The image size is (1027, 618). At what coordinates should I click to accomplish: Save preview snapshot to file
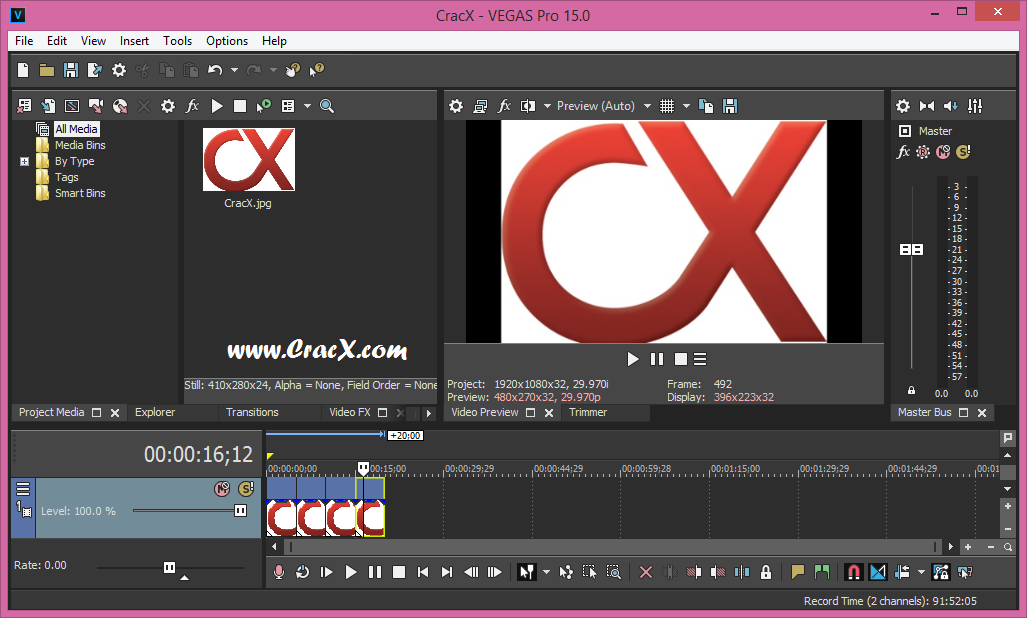point(730,106)
